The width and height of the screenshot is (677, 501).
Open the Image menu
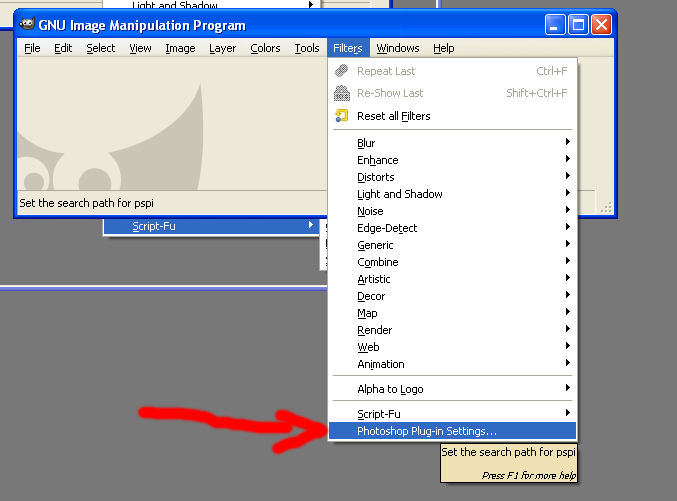tap(180, 48)
